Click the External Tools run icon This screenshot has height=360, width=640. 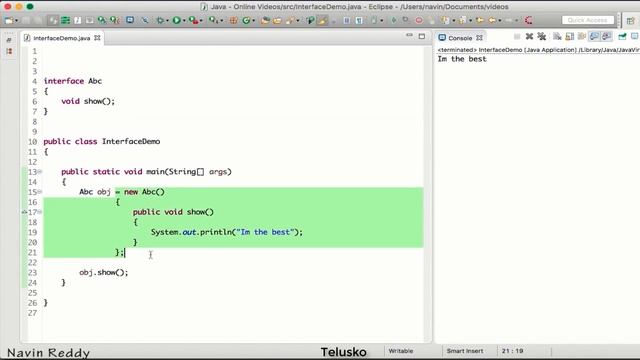coord(213,20)
